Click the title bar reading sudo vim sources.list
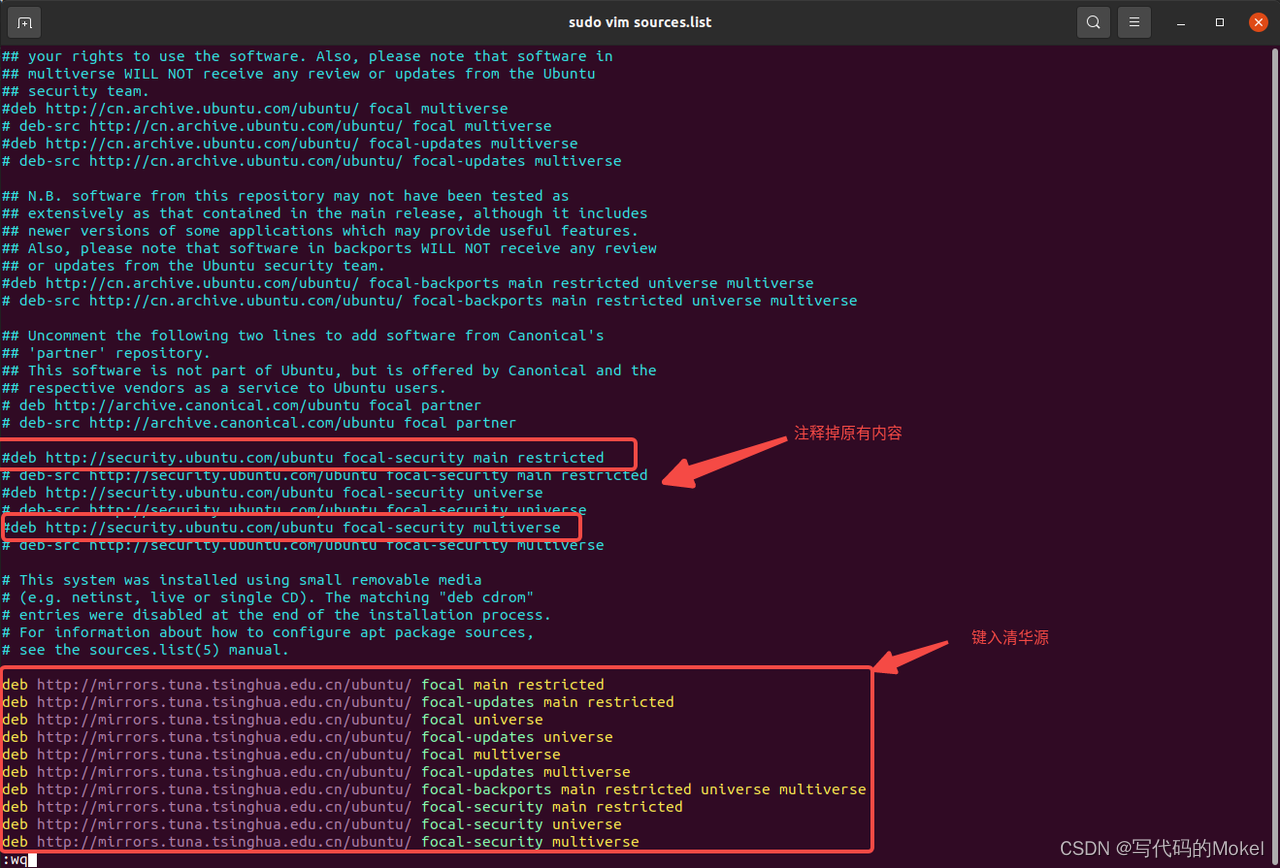Screen dimensions: 1280x868 coord(640,21)
